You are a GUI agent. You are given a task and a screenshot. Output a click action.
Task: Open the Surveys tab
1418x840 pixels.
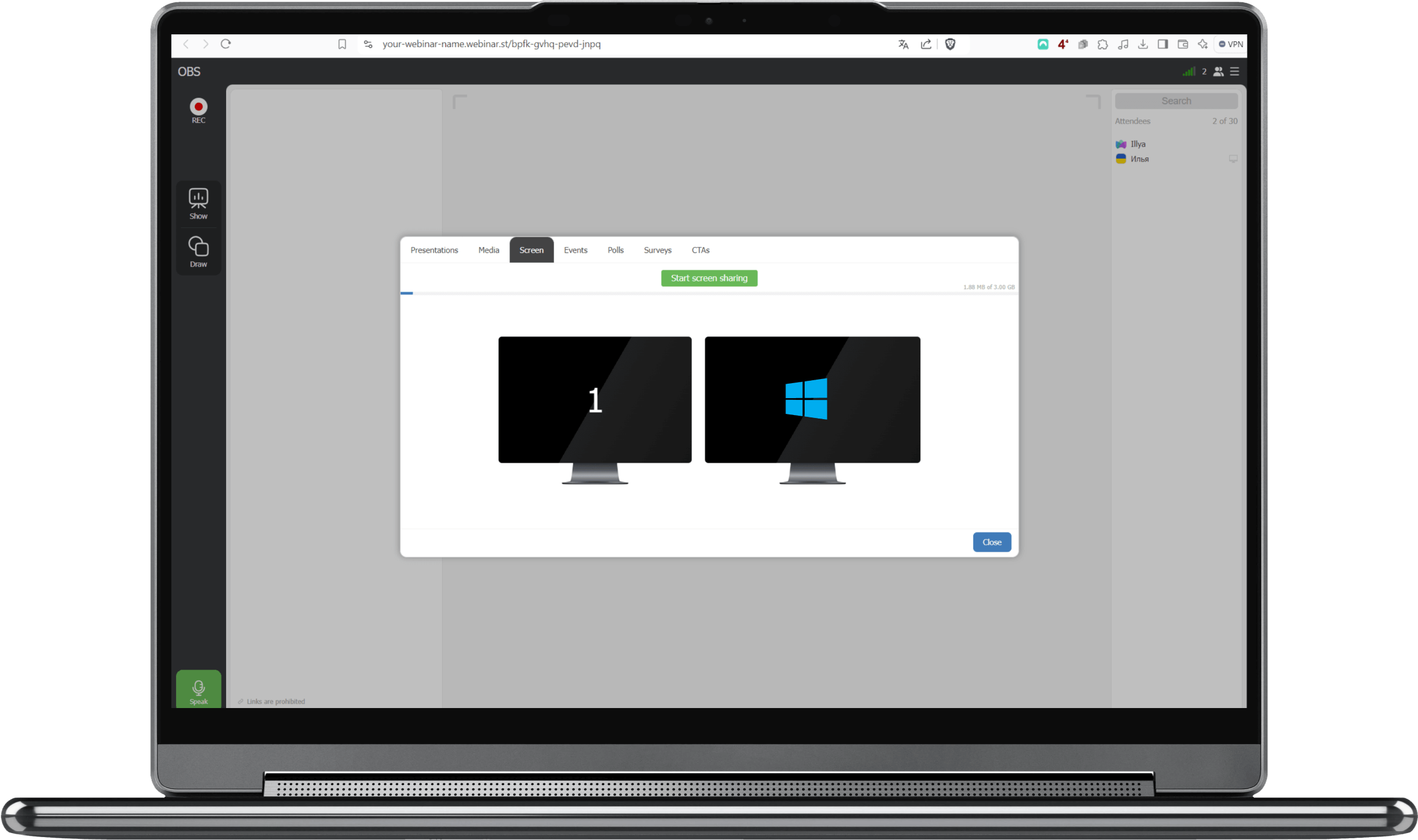tap(657, 250)
